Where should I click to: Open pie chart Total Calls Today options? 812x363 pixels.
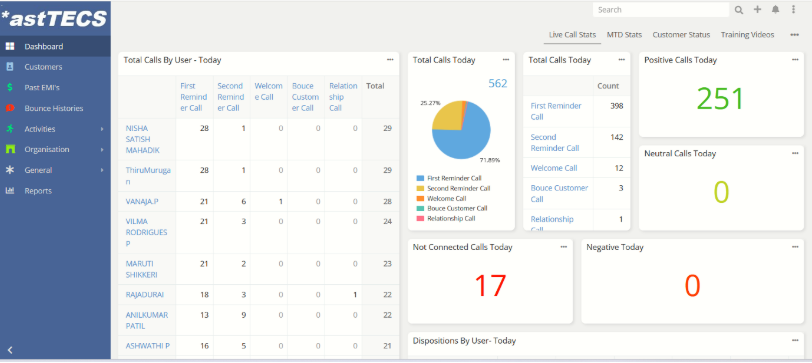tap(506, 60)
